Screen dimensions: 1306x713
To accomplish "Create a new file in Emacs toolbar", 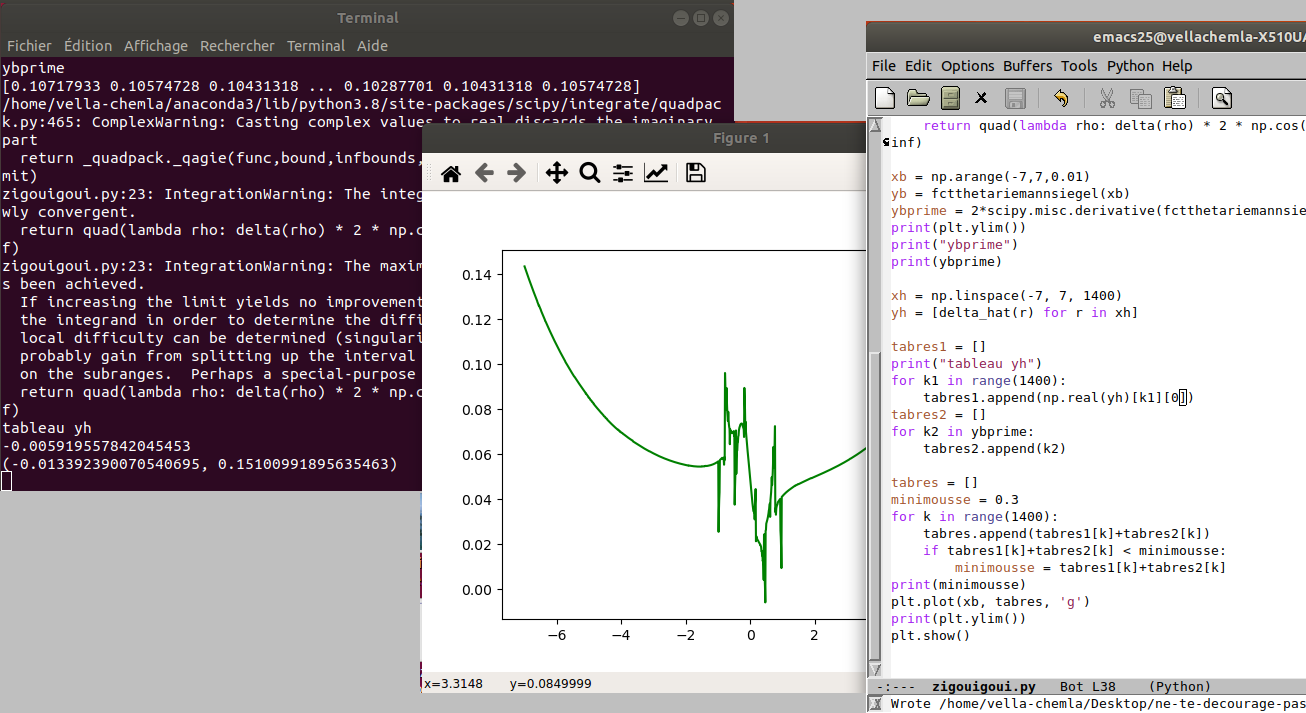I will point(885,98).
